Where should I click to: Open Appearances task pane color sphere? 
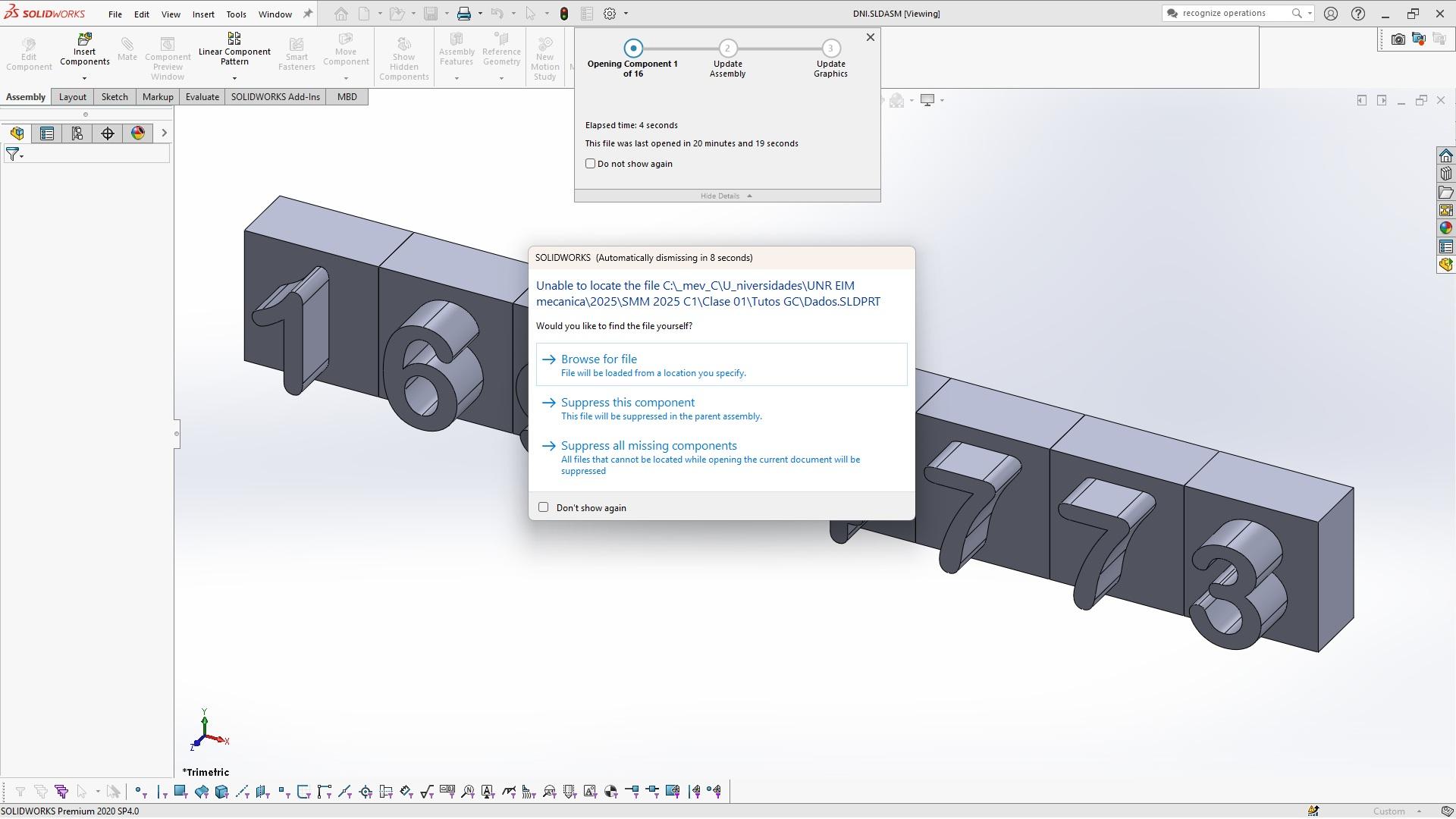coord(1446,228)
